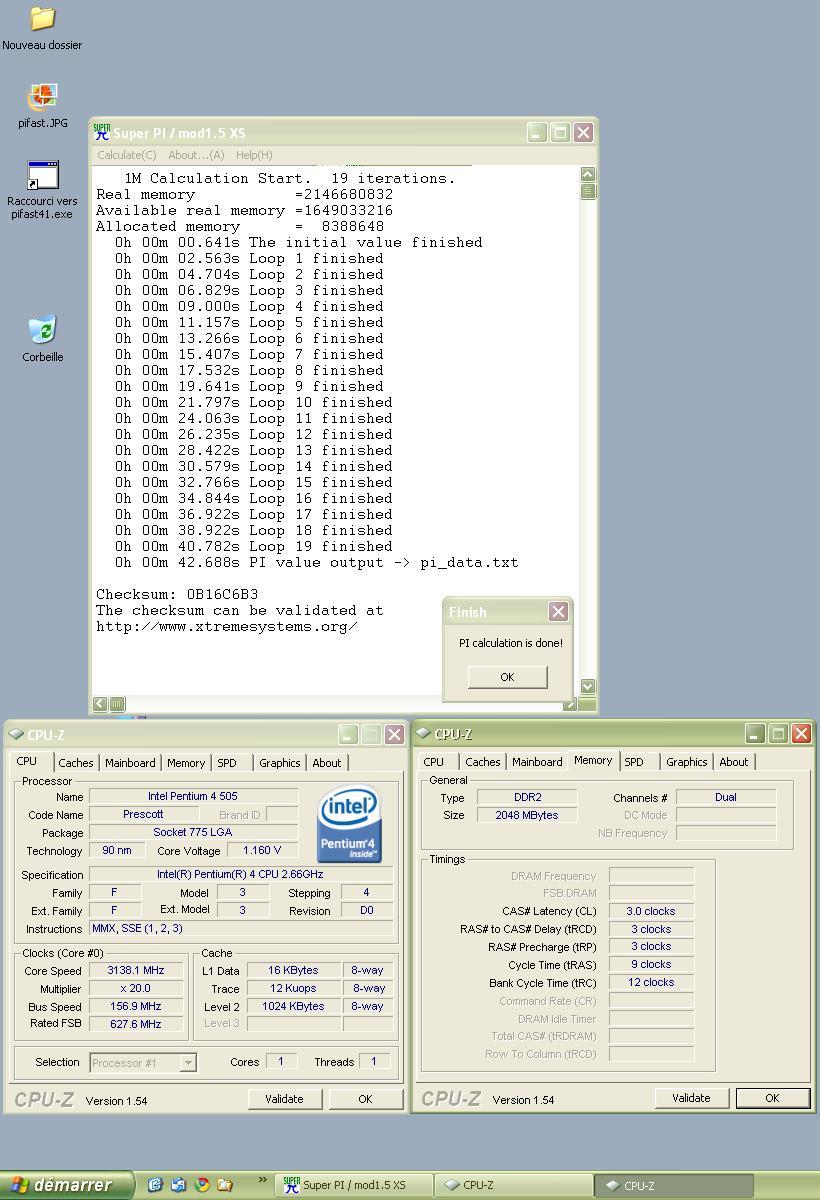The height and width of the screenshot is (1200, 820).
Task: Select Graphics tab in right CPU-Z
Action: click(687, 762)
